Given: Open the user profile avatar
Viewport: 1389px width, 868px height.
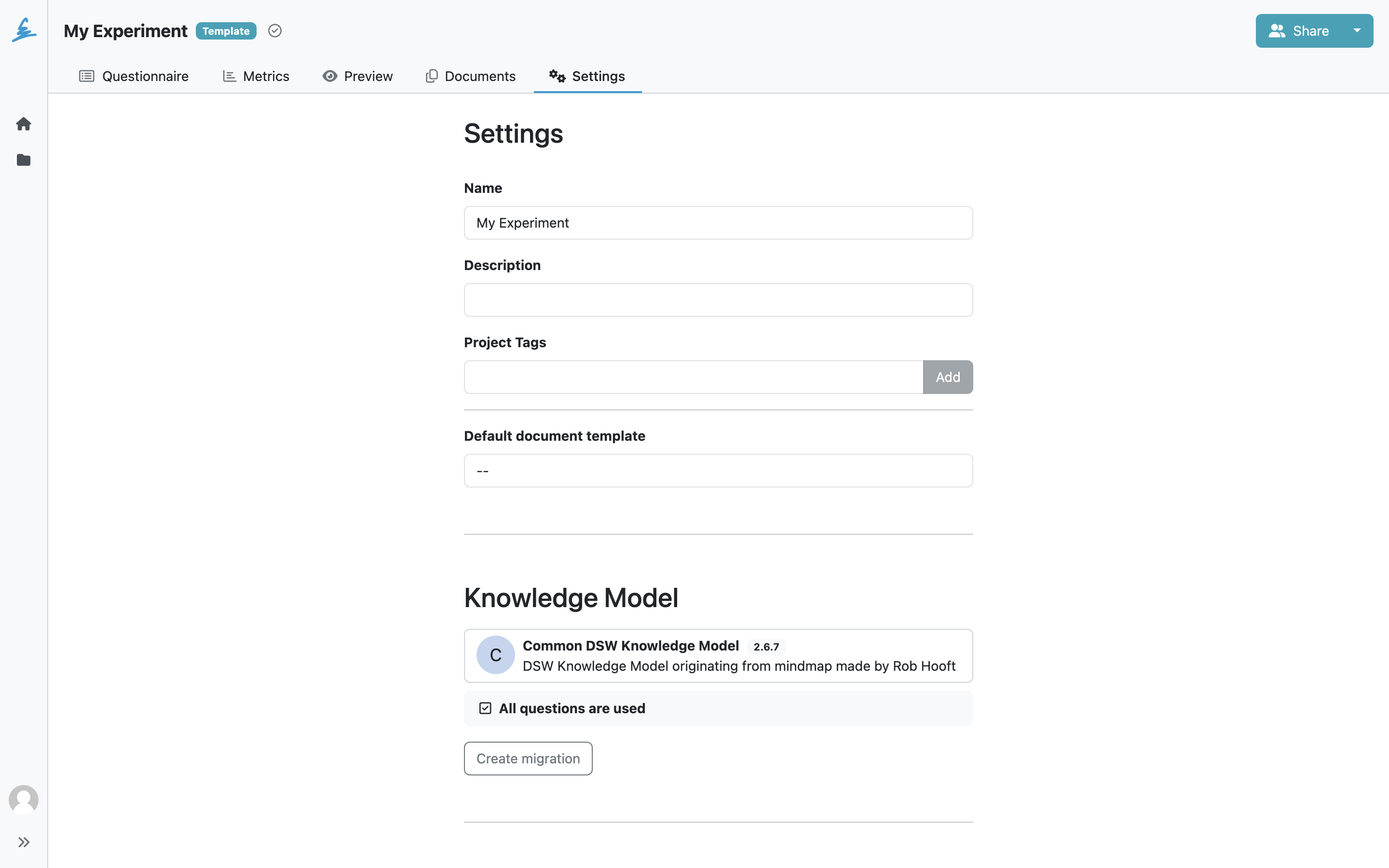Looking at the screenshot, I should [24, 799].
